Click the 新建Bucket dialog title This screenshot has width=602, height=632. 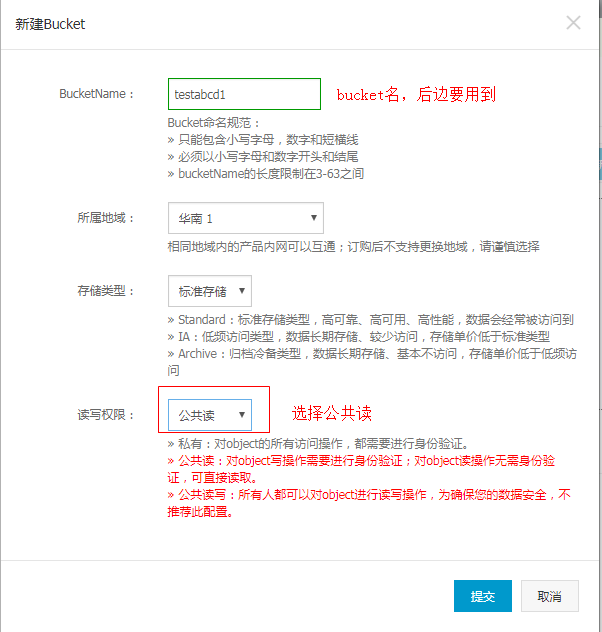click(x=50, y=24)
